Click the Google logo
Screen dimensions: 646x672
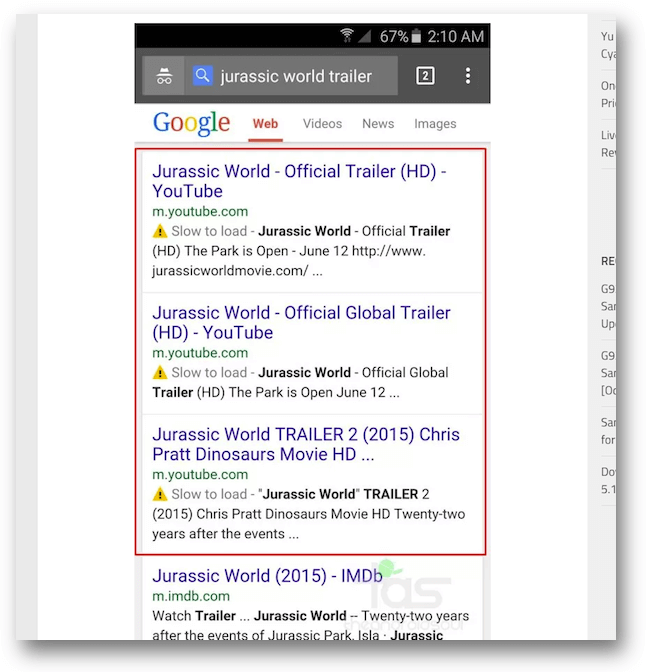point(191,123)
